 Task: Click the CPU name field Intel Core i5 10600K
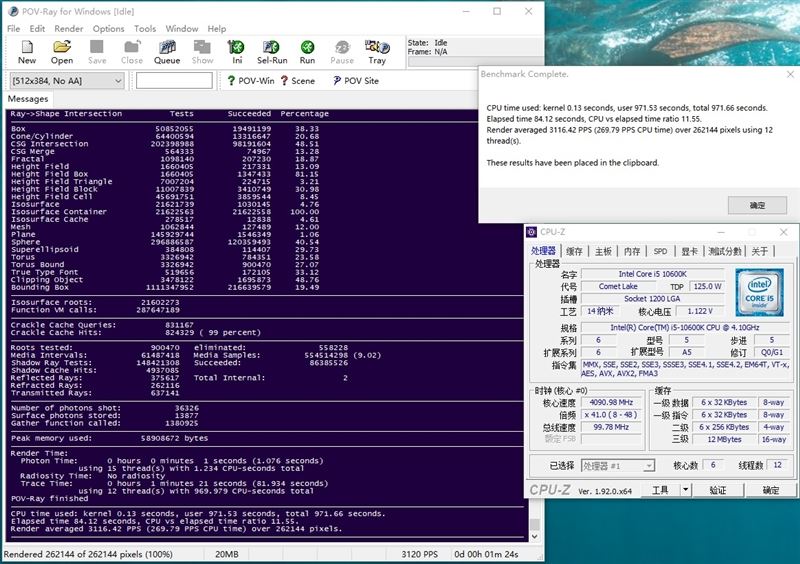[653, 274]
